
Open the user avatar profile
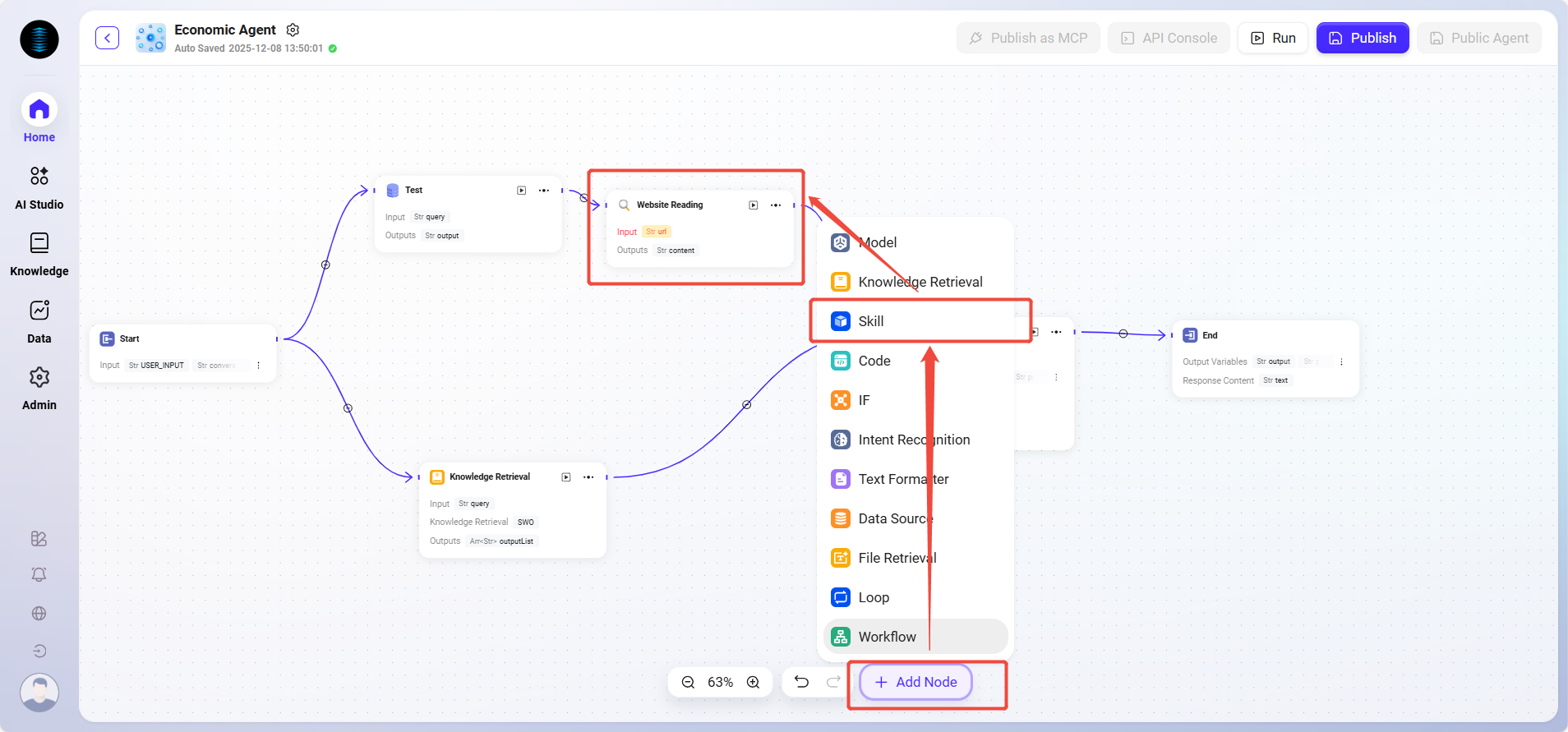tap(39, 692)
